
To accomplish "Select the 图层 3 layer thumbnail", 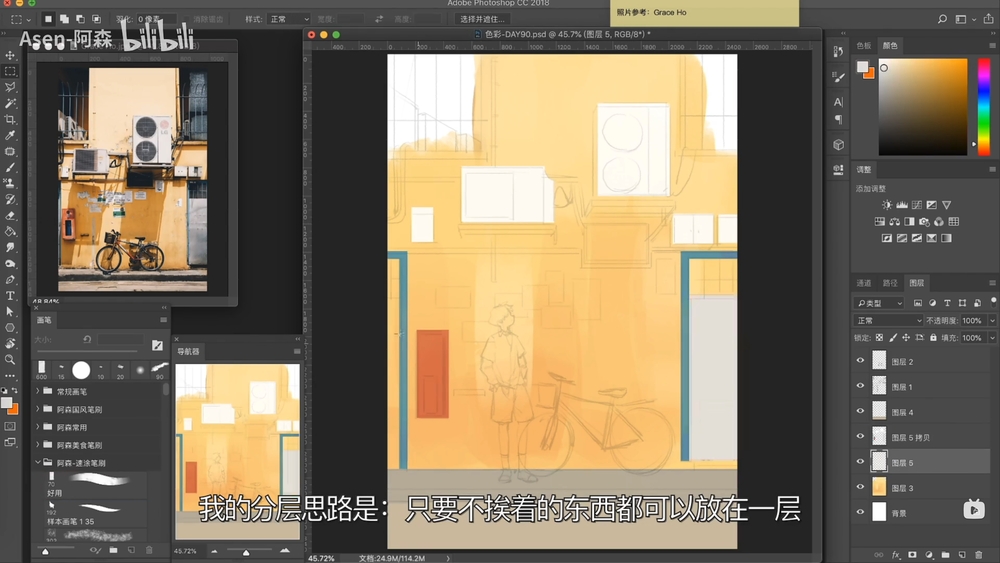I will (x=879, y=487).
